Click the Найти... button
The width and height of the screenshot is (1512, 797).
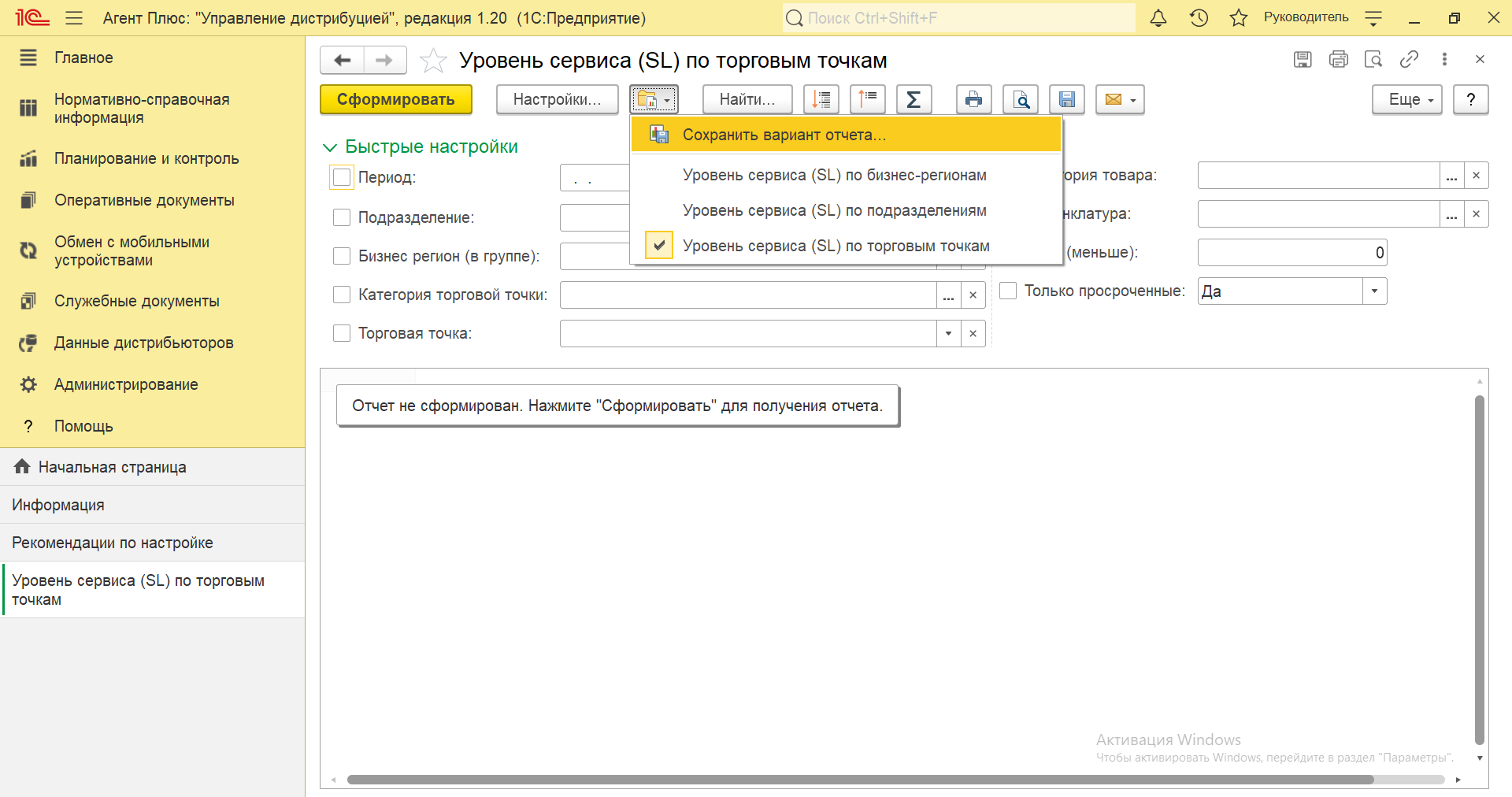[747, 100]
